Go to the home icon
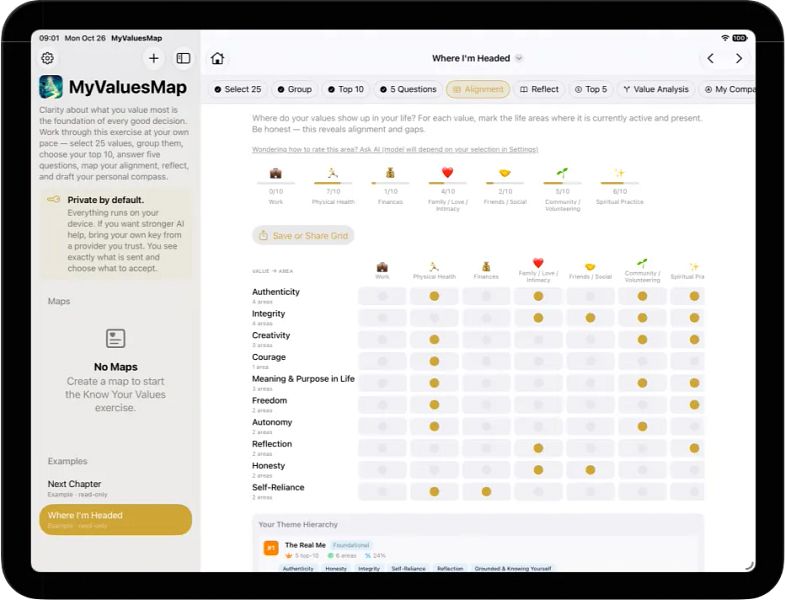Viewport: 786px width, 600px height. (x=218, y=58)
